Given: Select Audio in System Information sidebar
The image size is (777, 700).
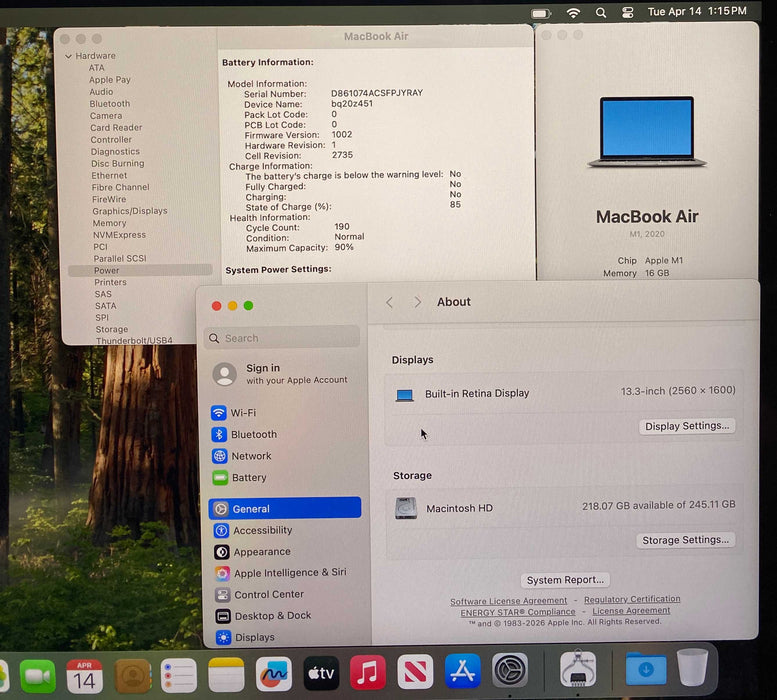Looking at the screenshot, I should pyautogui.click(x=101, y=92).
